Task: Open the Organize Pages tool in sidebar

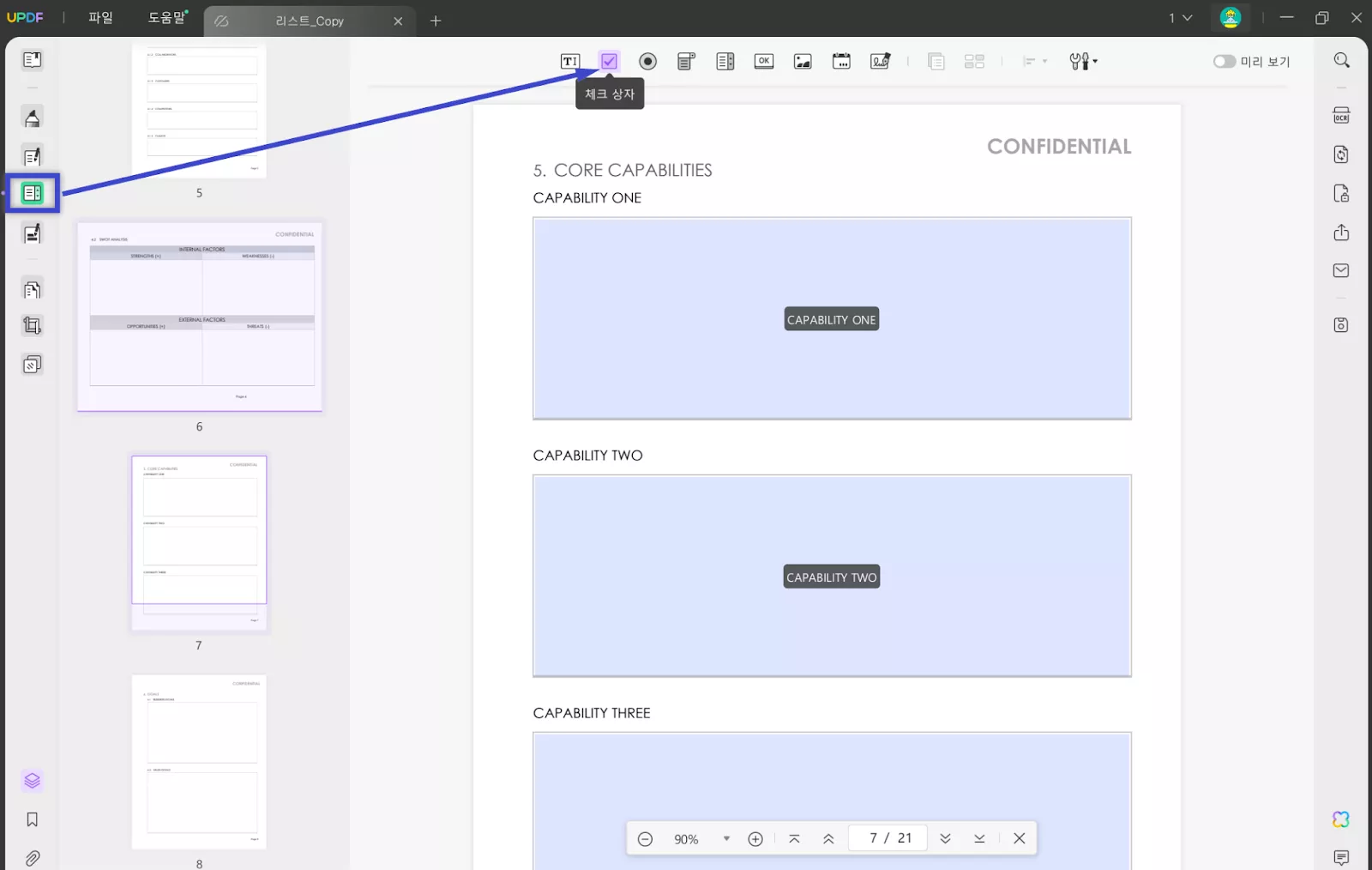Action: [x=32, y=290]
